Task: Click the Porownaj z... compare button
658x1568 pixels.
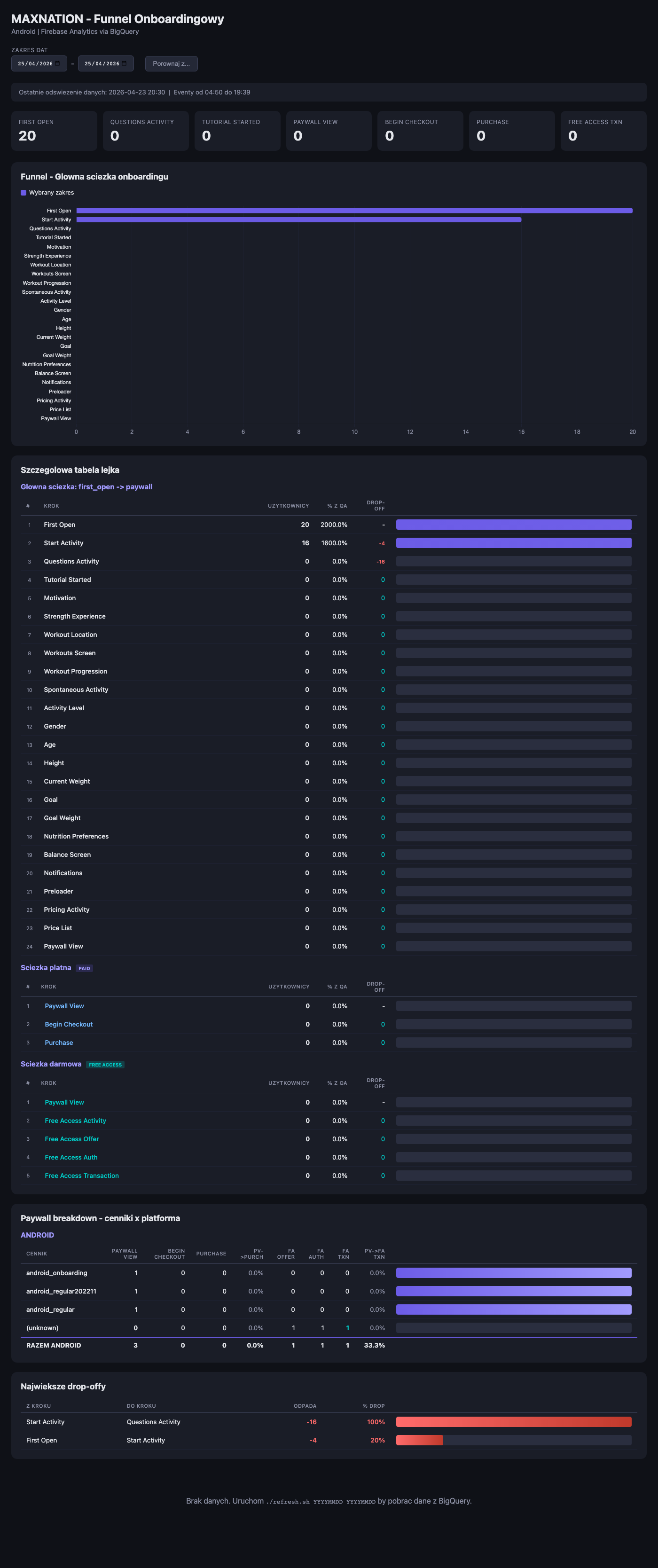Action: click(171, 63)
